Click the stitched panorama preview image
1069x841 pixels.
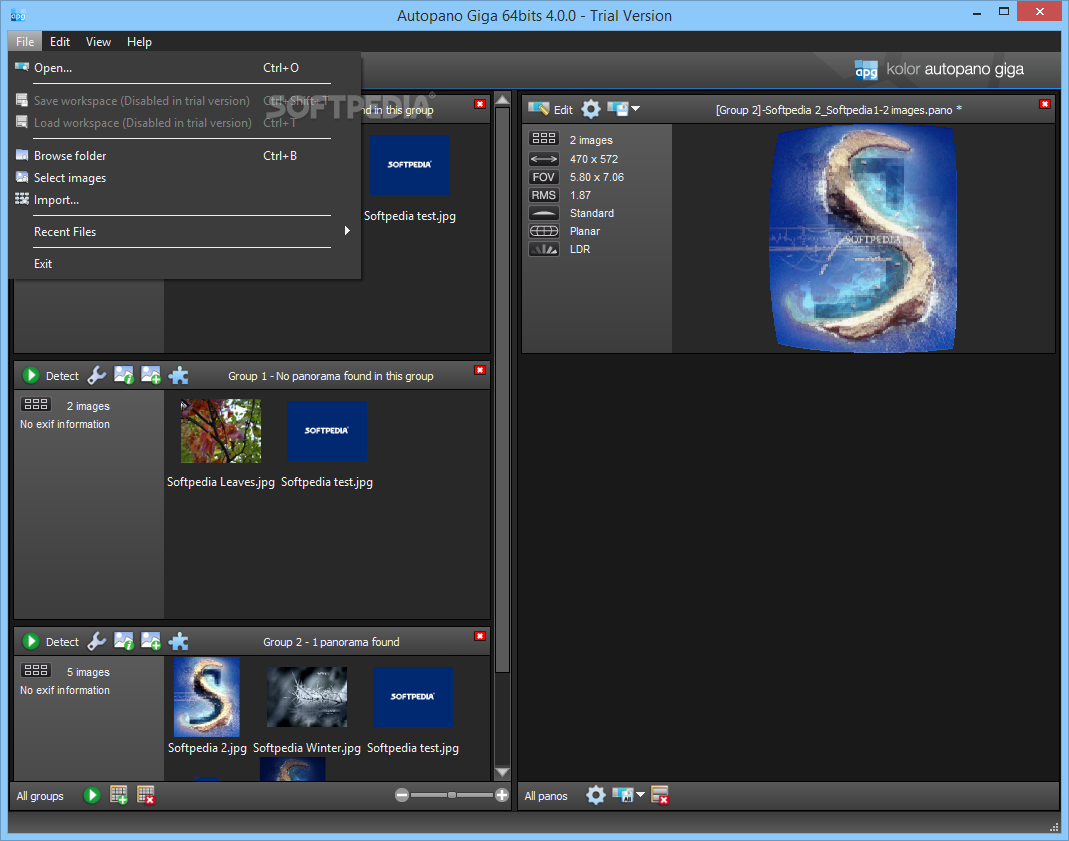coord(862,239)
